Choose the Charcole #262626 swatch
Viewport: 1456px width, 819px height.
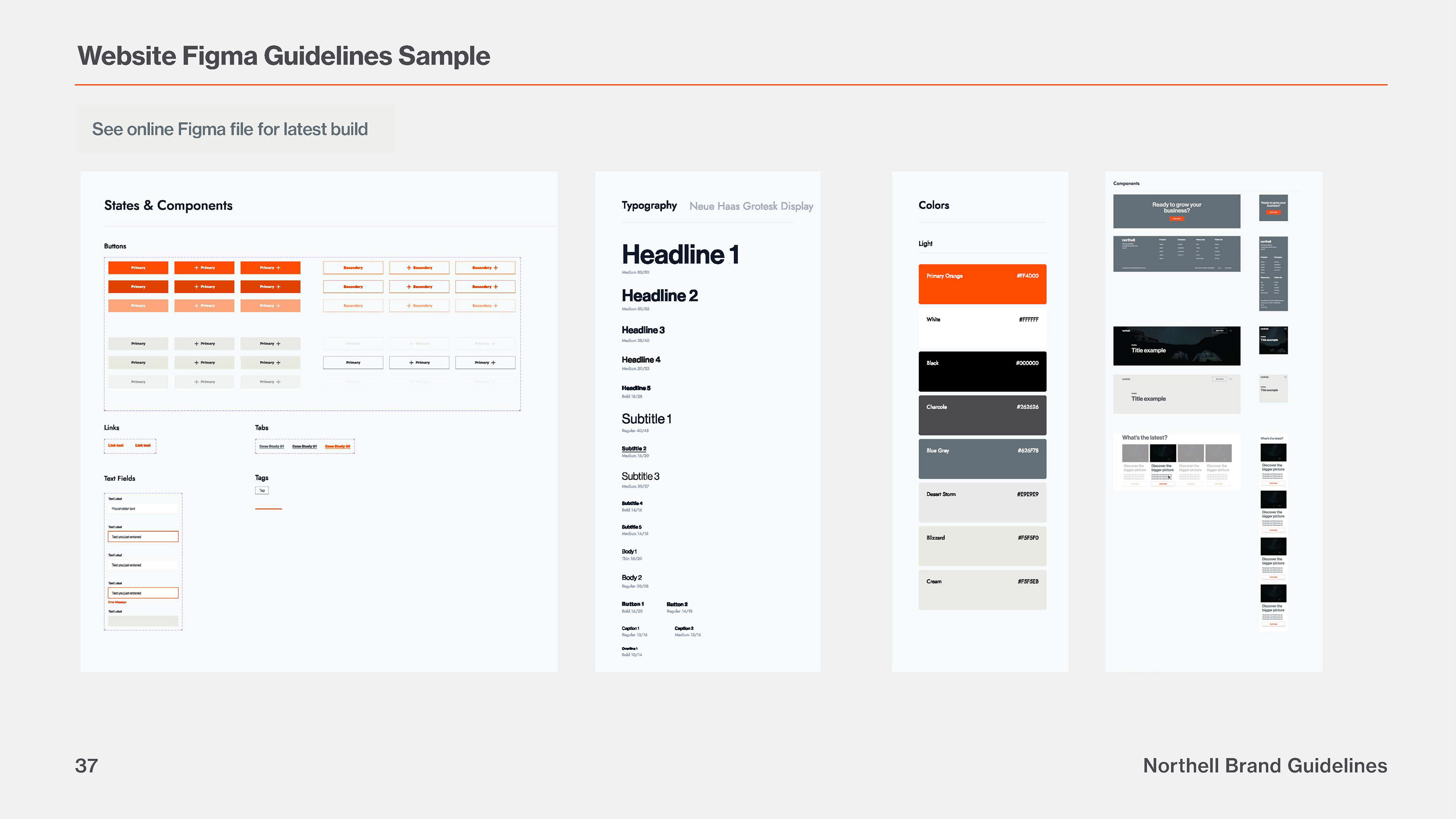[982, 415]
